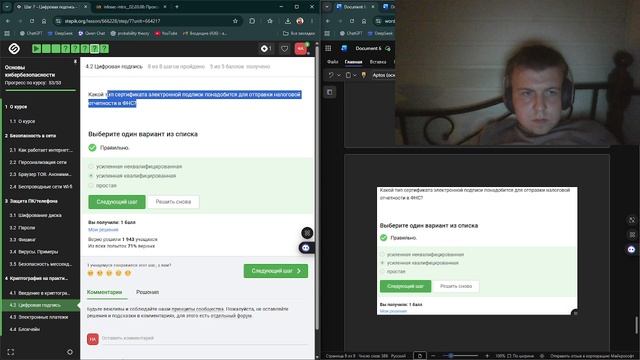Click the Stepik logo icon
640x360 pixels.
coord(14,49)
